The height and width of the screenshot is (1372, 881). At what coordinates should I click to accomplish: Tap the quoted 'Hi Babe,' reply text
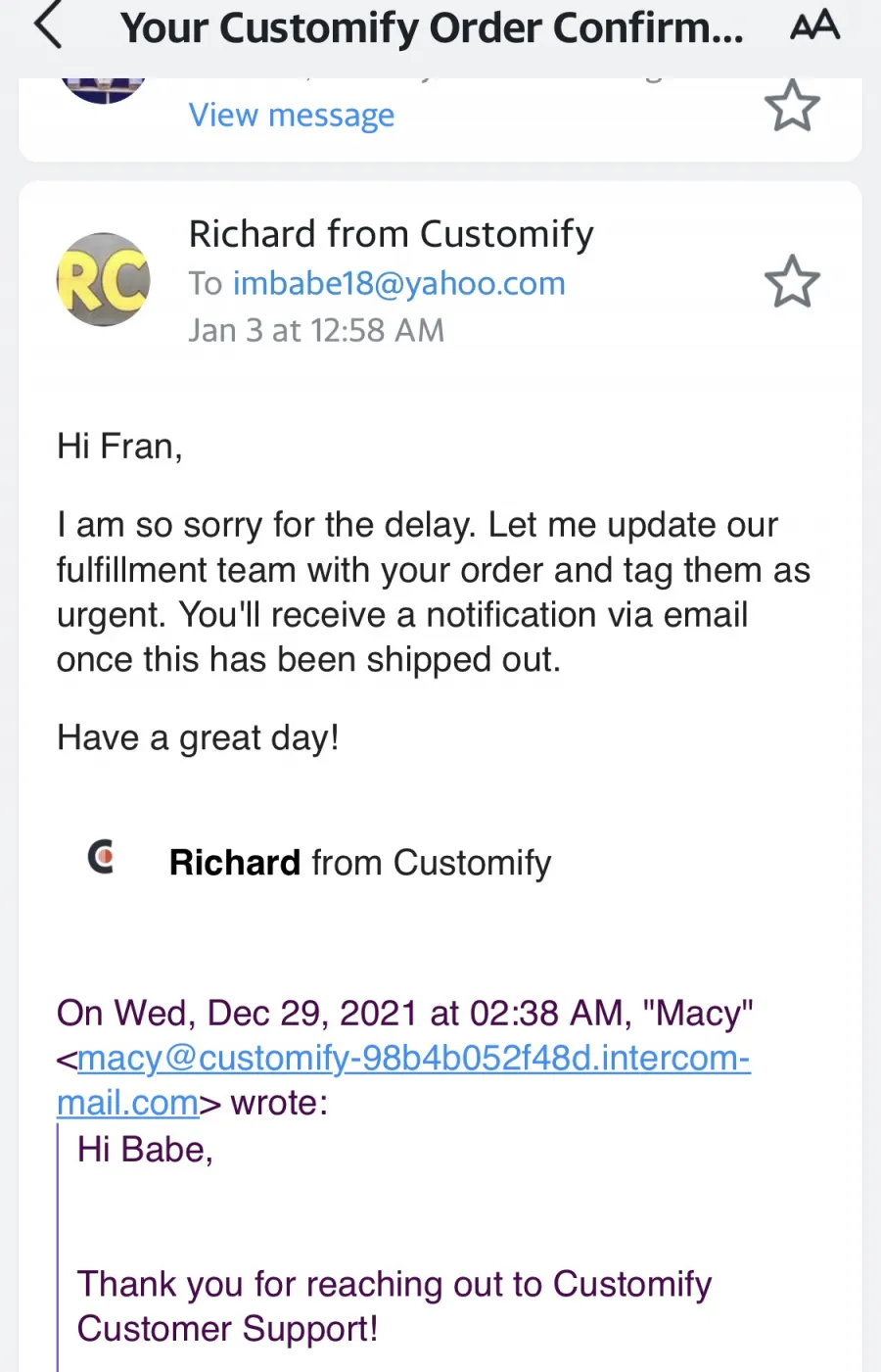click(145, 1150)
